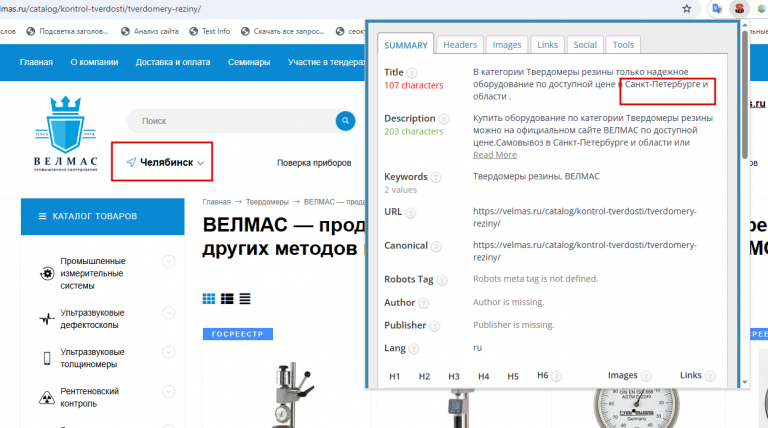Go to Главная in top navigation
The width and height of the screenshot is (768, 428).
(36, 62)
